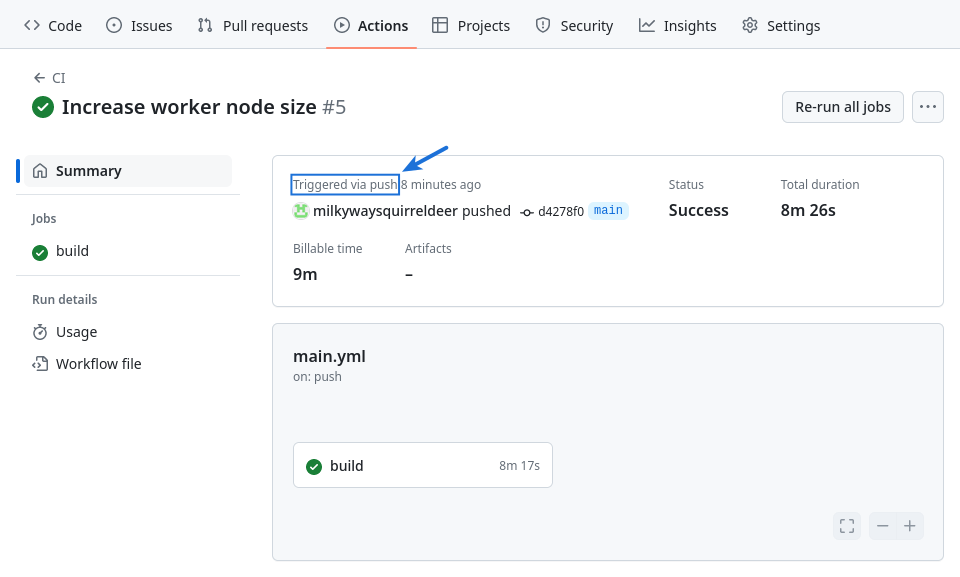Click the main branch label
The image size is (960, 577).
click(x=608, y=211)
